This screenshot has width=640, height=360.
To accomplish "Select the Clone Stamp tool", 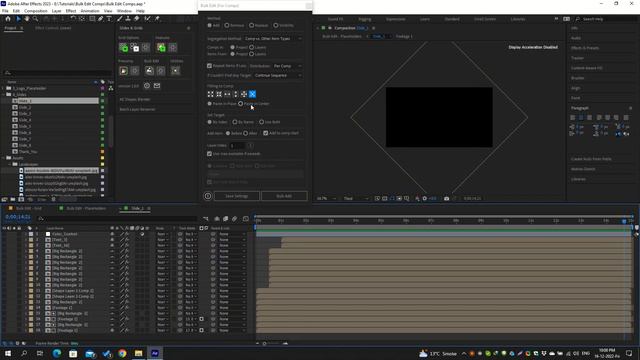I will coord(128,19).
